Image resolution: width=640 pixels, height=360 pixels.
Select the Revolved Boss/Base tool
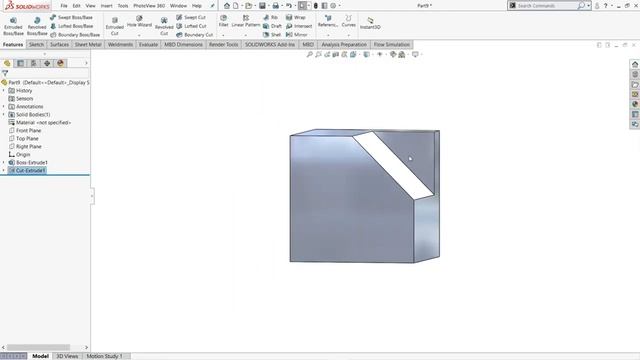click(37, 27)
